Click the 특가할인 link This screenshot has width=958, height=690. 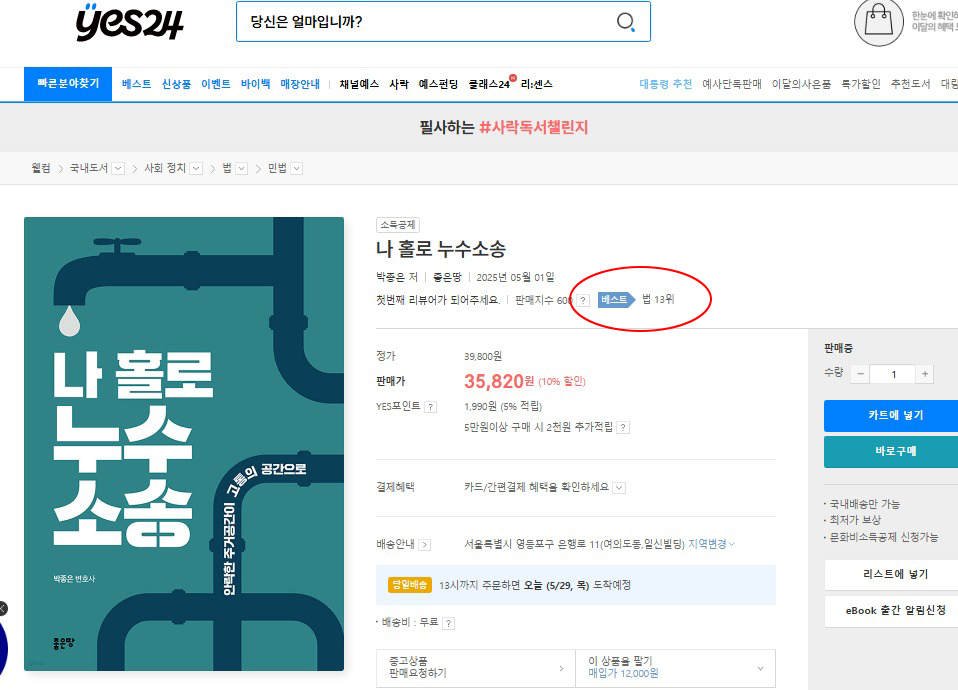point(861,84)
